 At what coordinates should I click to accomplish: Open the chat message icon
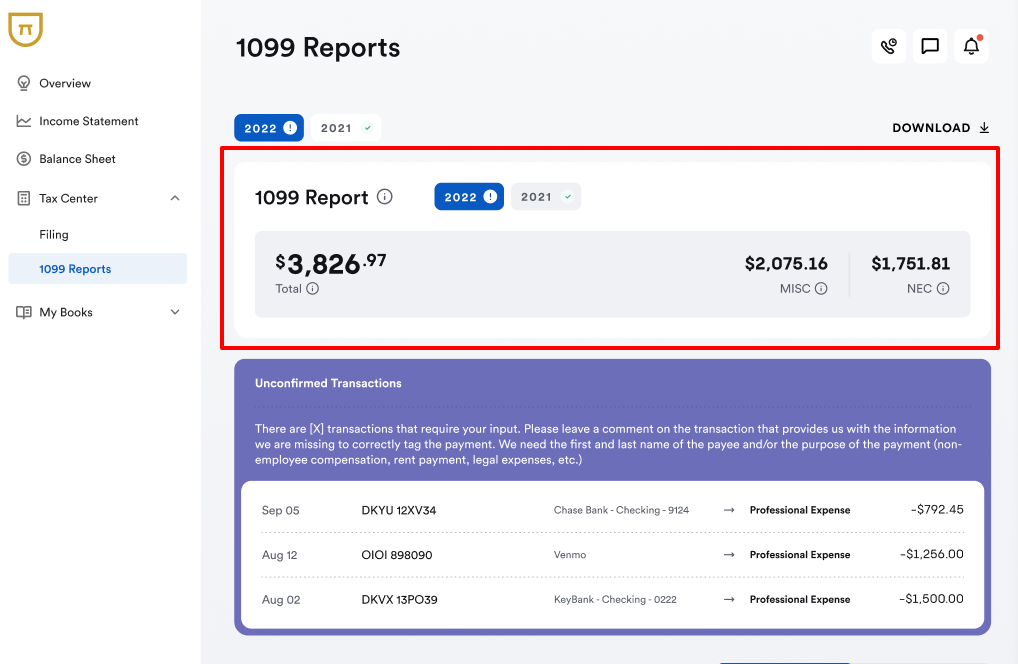tap(930, 46)
